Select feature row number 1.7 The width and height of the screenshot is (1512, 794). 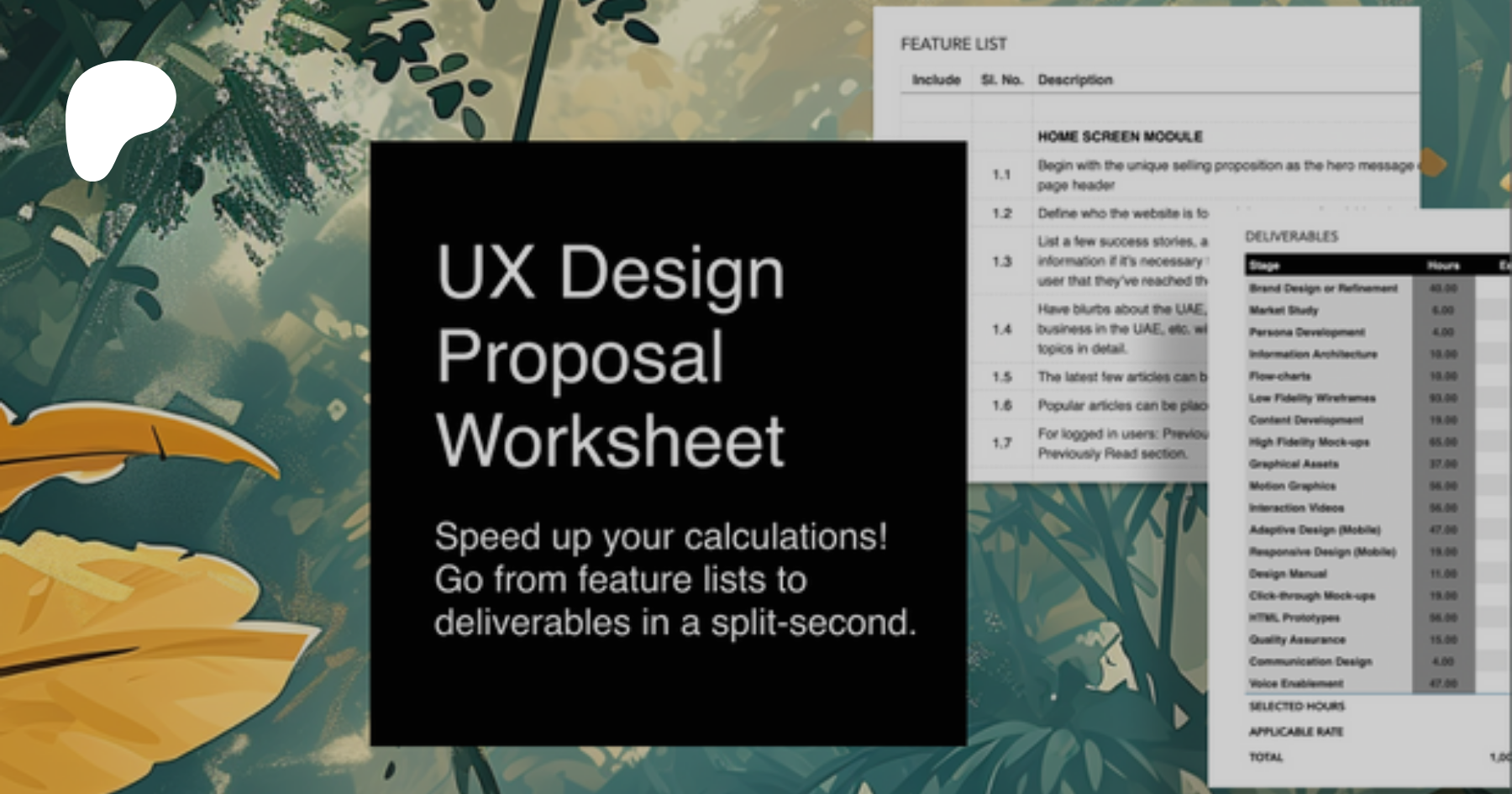tap(1001, 443)
